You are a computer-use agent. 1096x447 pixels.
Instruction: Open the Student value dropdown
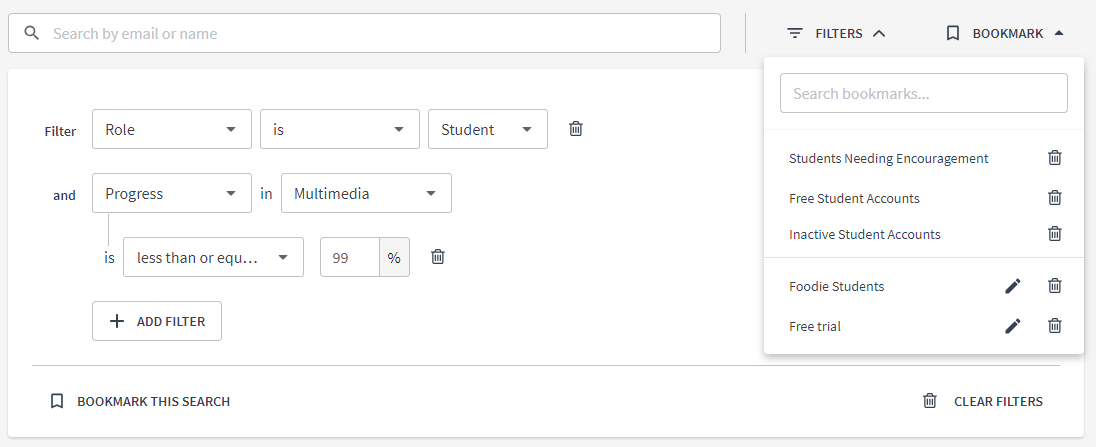coord(487,129)
